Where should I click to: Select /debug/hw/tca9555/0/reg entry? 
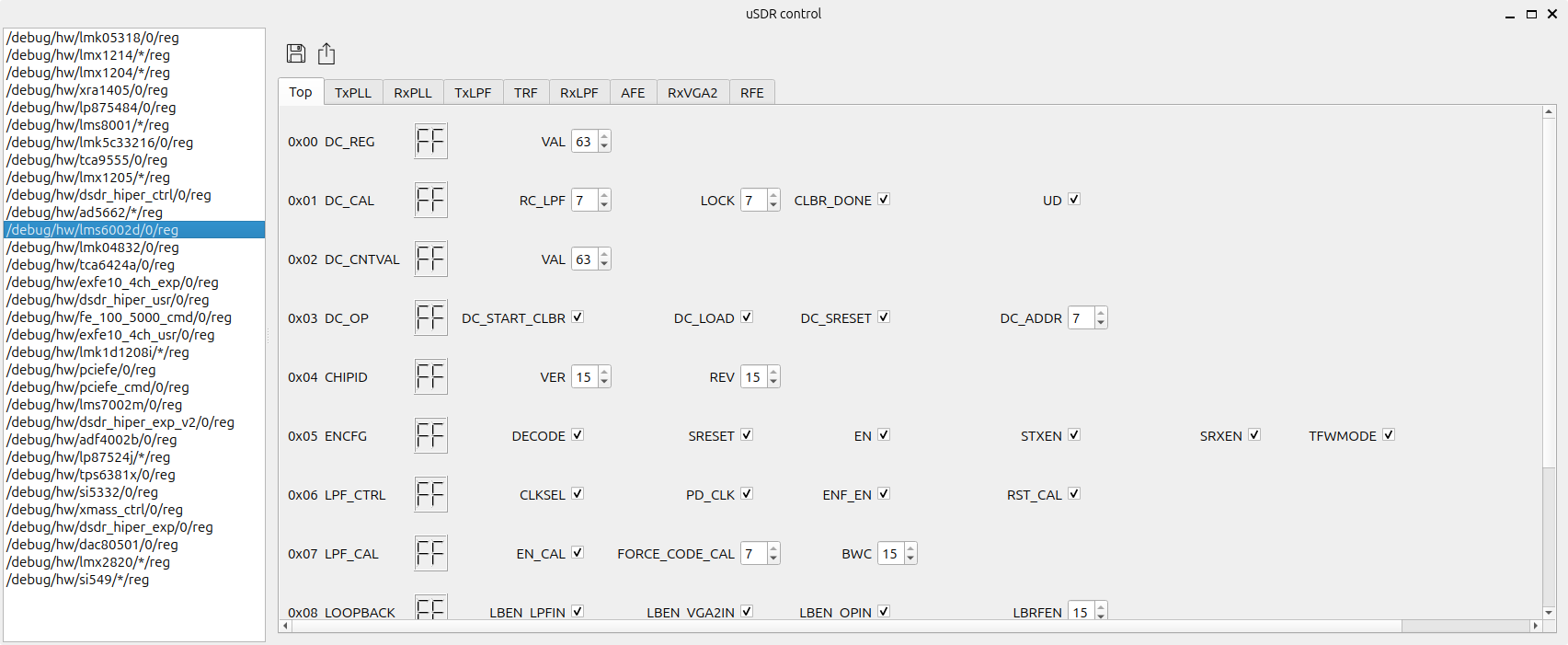(134, 160)
